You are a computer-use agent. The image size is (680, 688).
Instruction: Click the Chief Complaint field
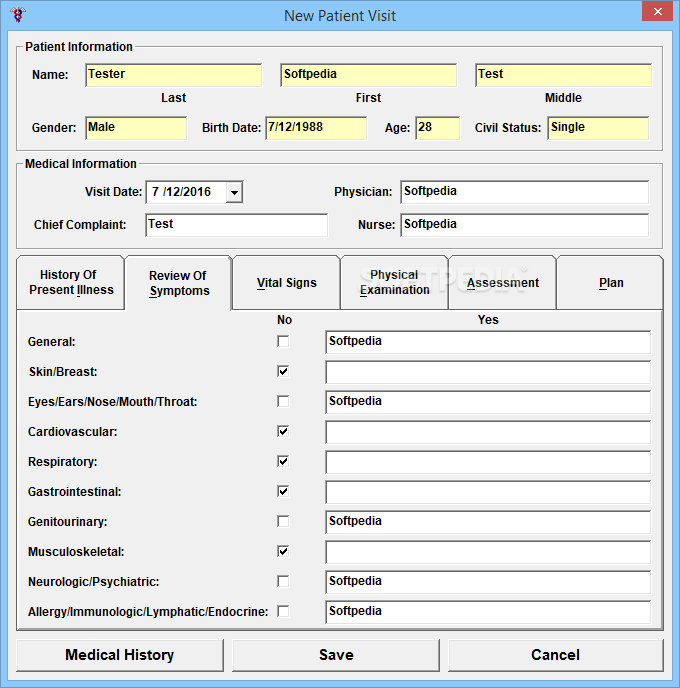point(236,225)
